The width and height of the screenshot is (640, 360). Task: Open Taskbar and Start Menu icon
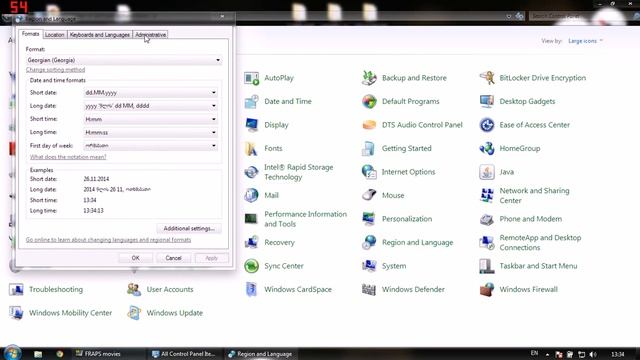(487, 266)
